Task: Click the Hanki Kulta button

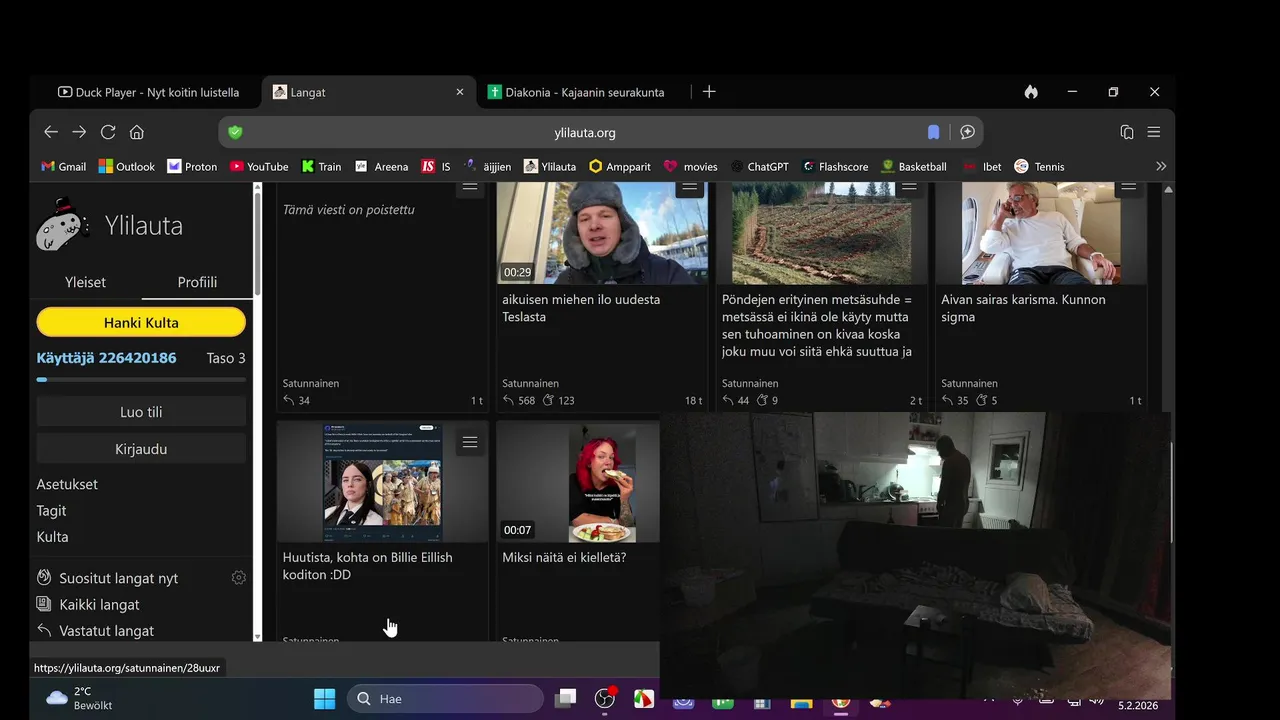Action: tap(141, 322)
